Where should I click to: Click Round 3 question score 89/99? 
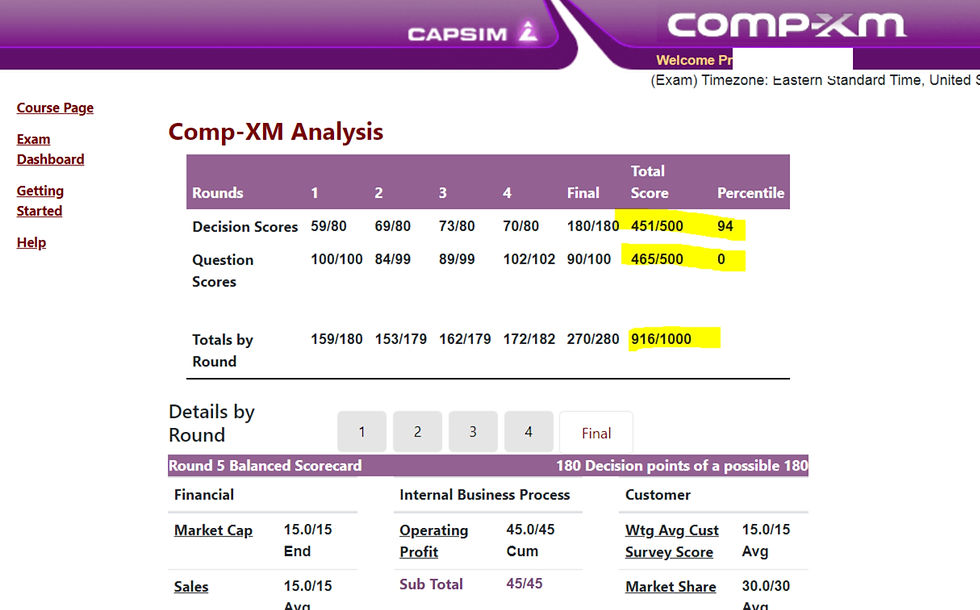point(457,259)
